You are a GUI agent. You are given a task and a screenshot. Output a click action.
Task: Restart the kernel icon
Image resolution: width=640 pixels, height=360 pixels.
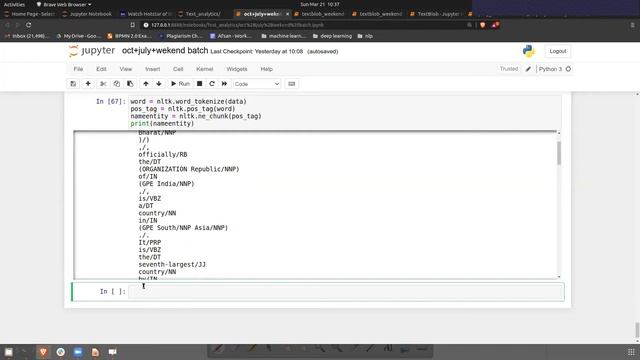coord(212,84)
